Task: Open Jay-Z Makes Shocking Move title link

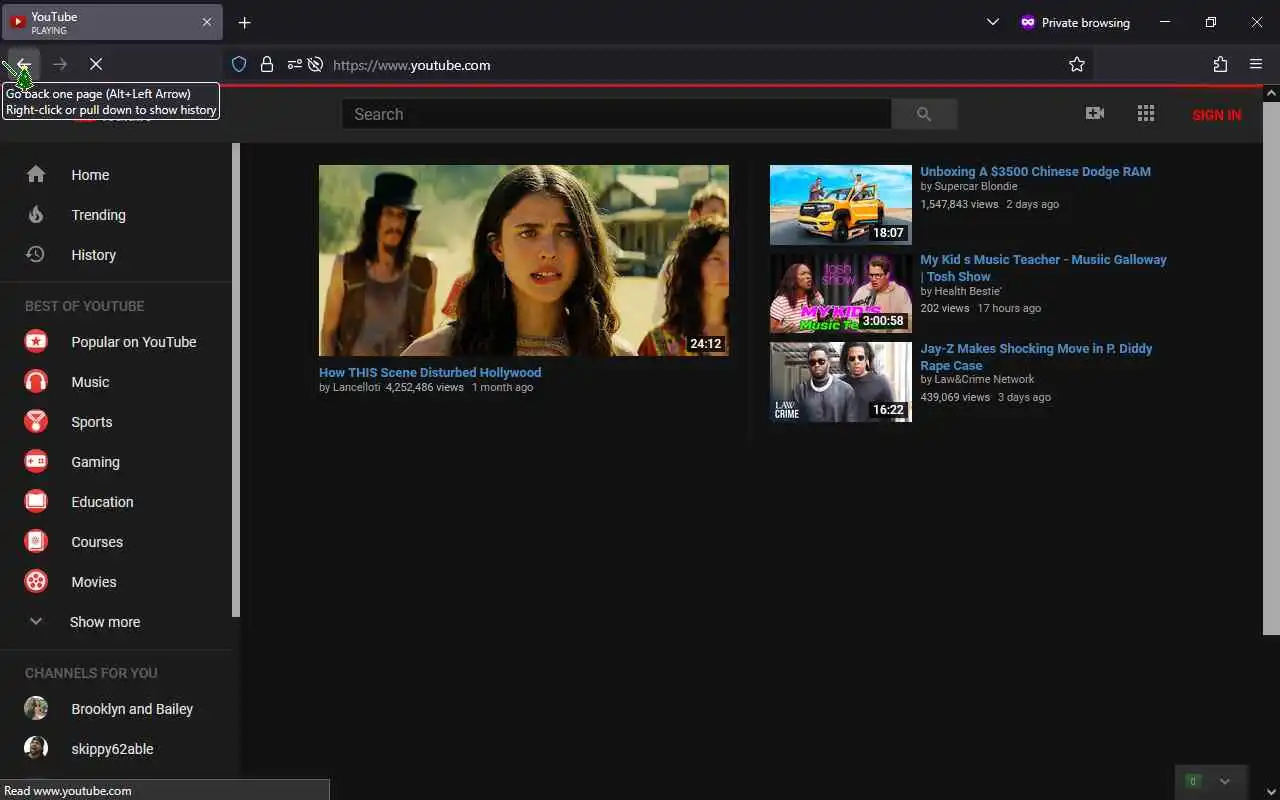Action: 1036,357
